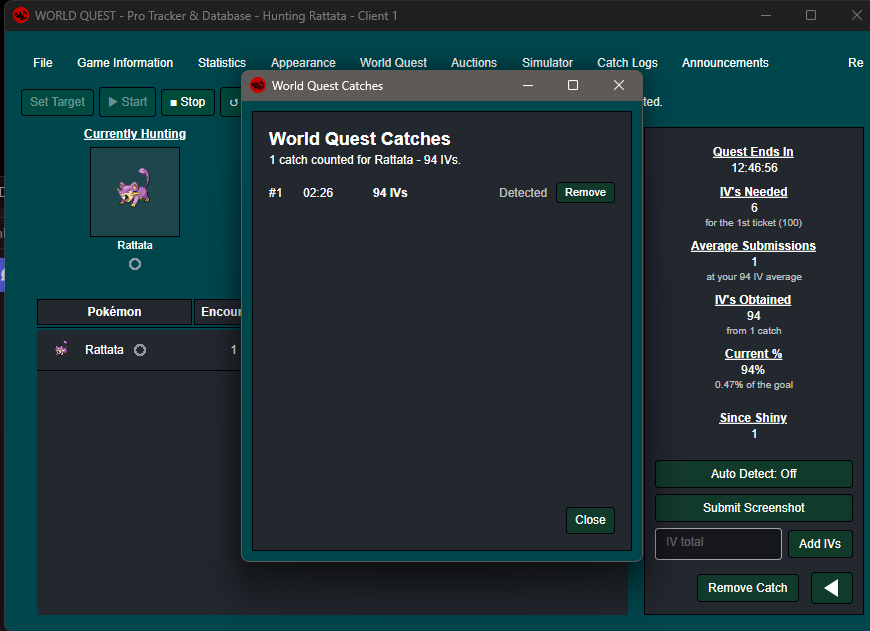This screenshot has height=631, width=870.
Task: Open the Statistics menu
Action: click(222, 63)
